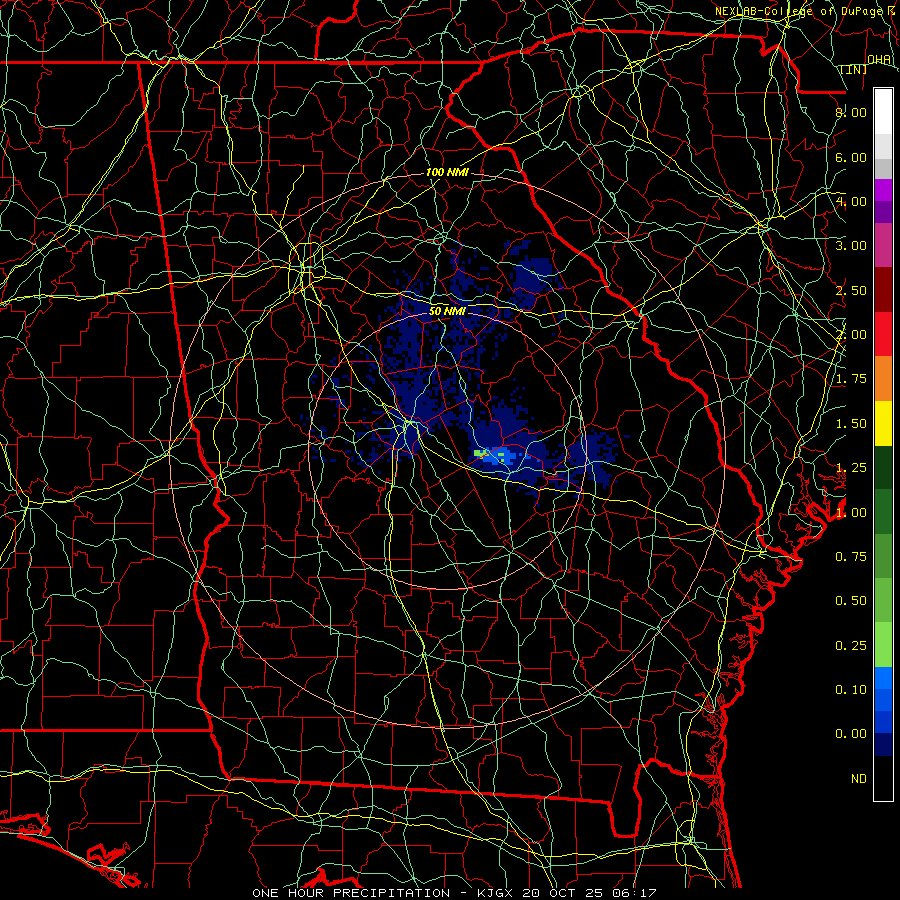
Task: Click the 0.00 legend value
Action: coord(851,734)
